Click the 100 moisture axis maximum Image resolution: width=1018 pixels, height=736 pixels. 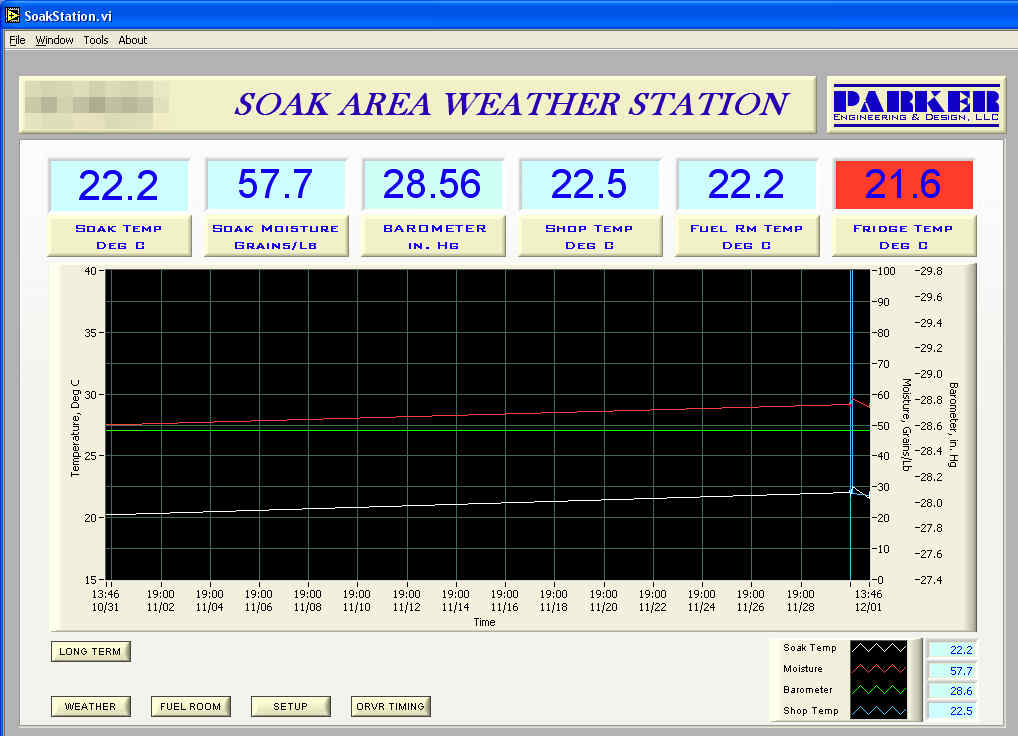pos(886,271)
